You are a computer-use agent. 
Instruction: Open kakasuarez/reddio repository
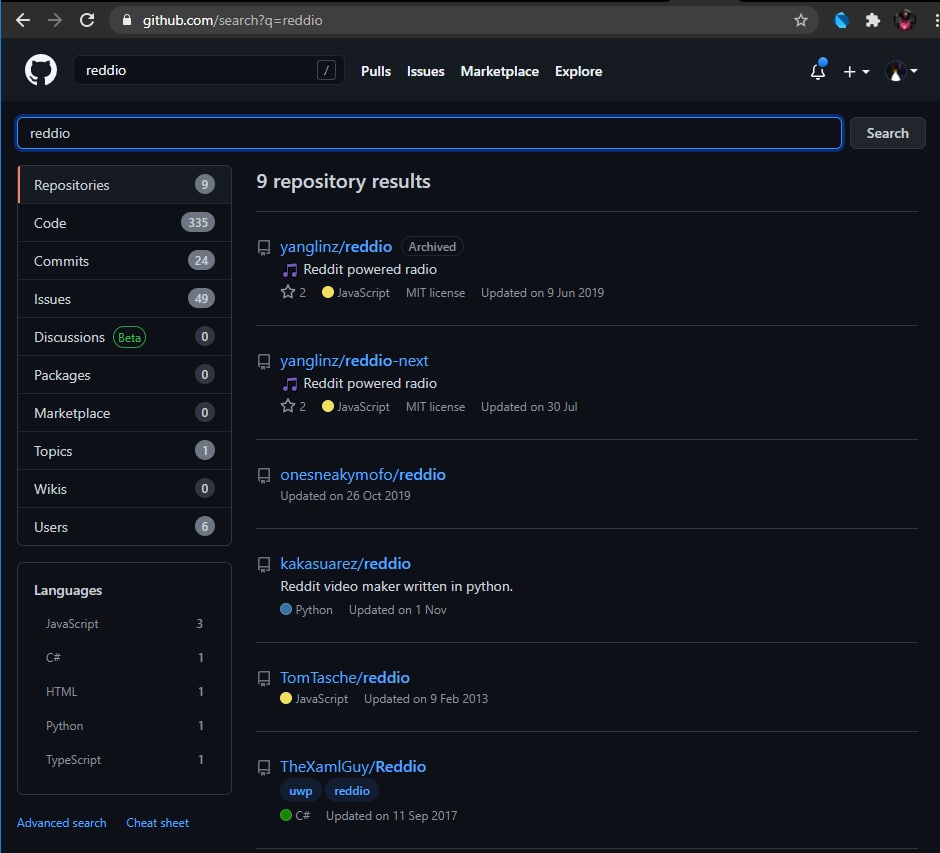(x=345, y=563)
